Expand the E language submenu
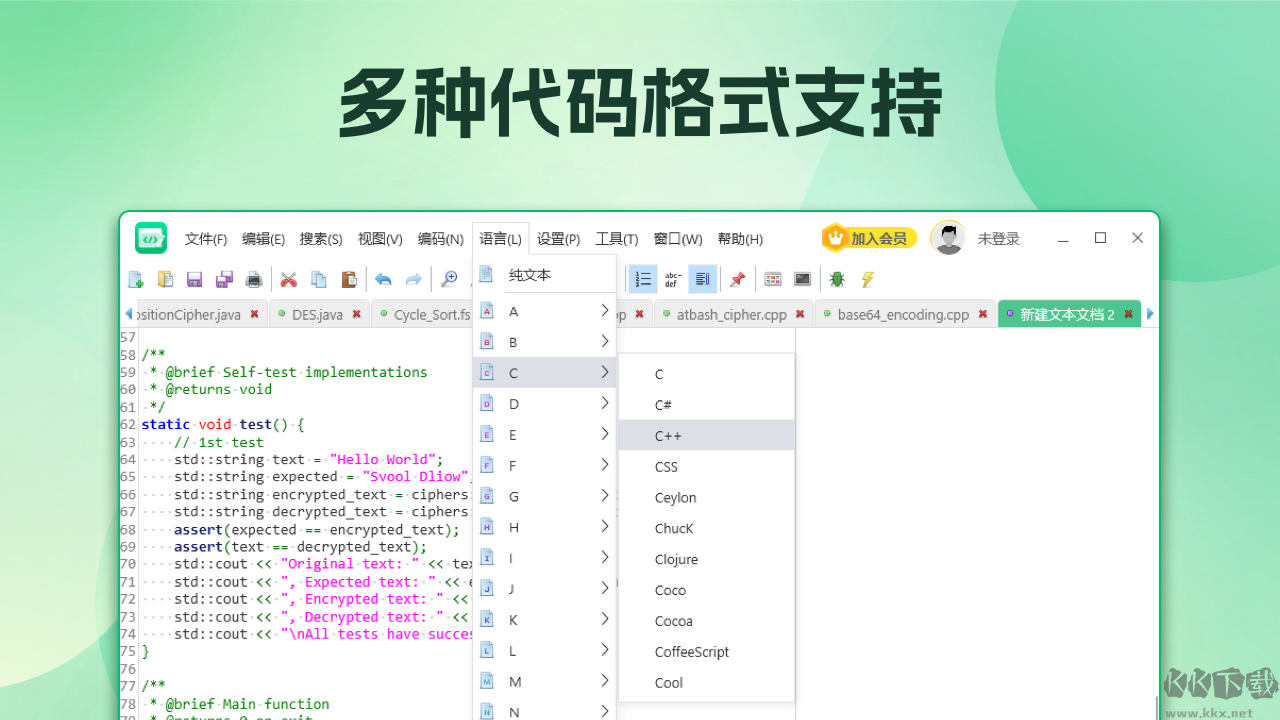 click(x=544, y=435)
